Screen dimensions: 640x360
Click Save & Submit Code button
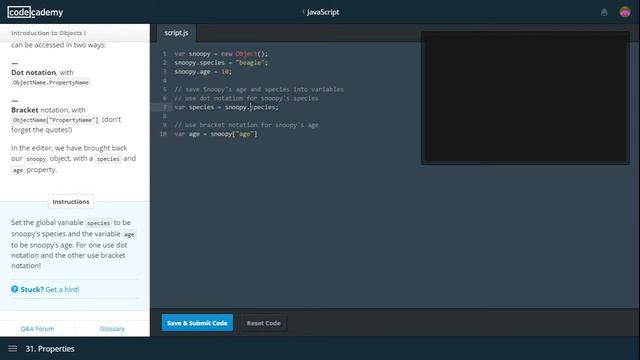[197, 323]
